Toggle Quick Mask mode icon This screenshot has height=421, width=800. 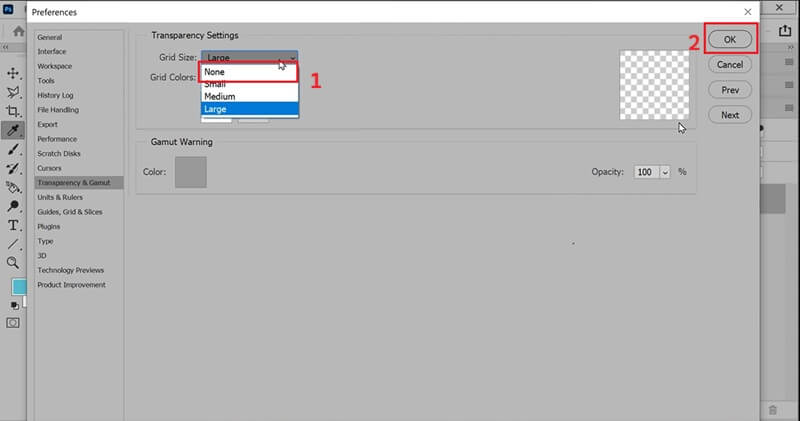tap(13, 323)
